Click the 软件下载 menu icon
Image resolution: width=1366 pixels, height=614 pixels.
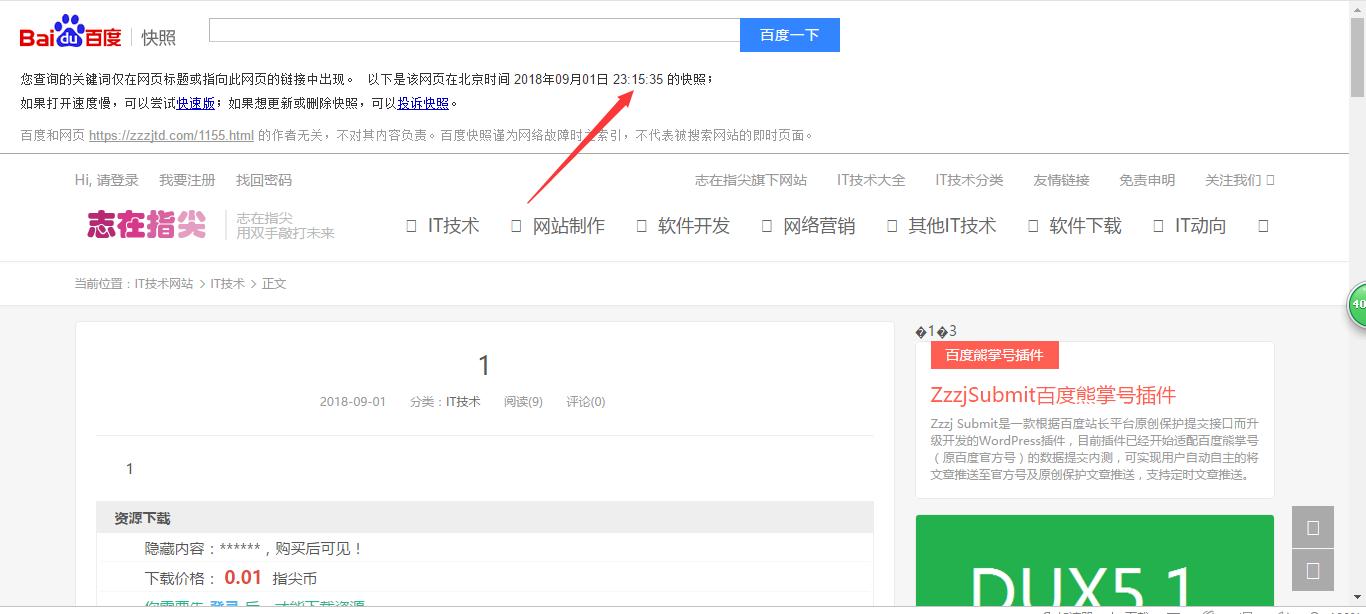[x=1033, y=226]
